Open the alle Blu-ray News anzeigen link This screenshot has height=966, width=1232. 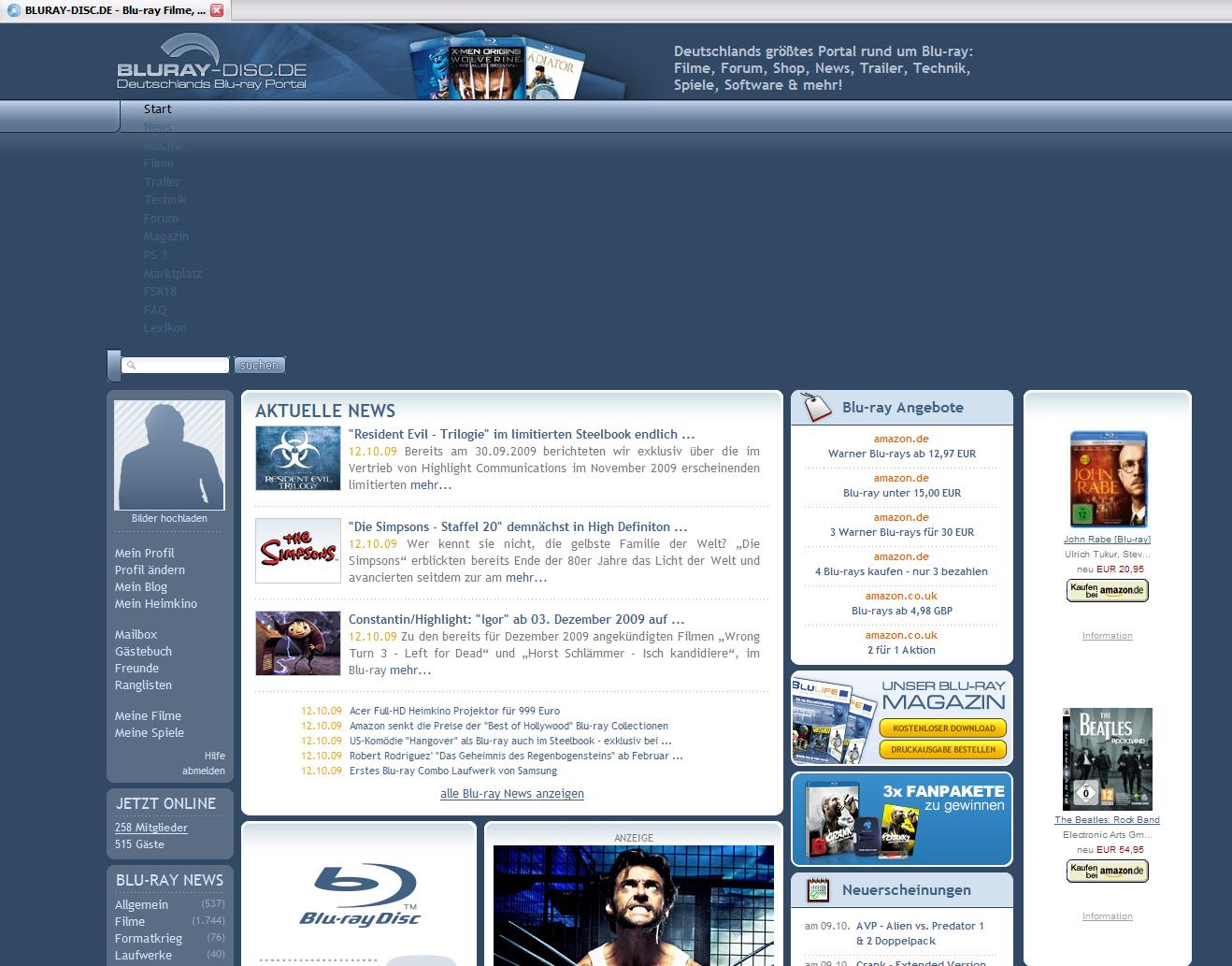511,794
